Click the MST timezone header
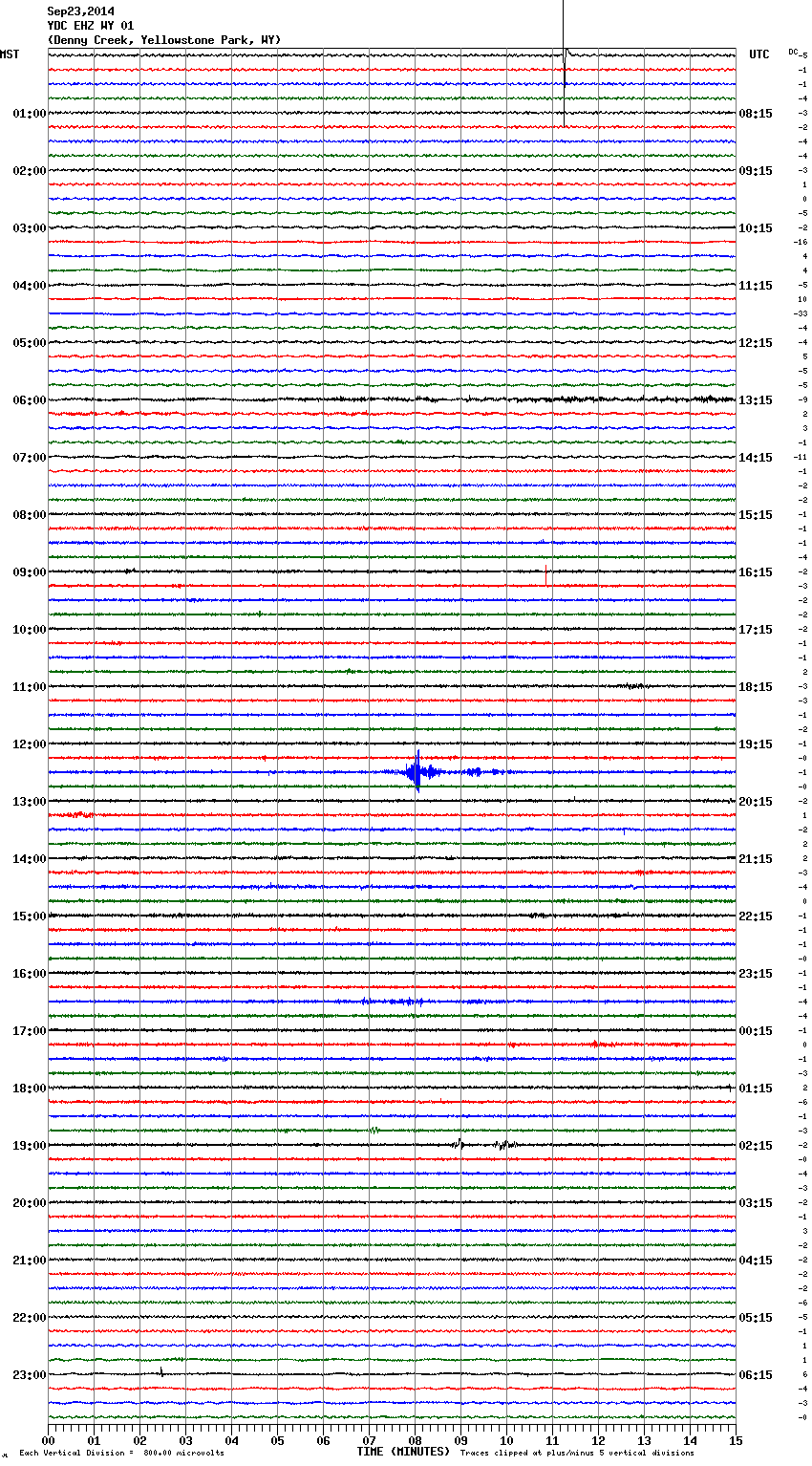This screenshot has height=1466, width=812. click(x=10, y=54)
